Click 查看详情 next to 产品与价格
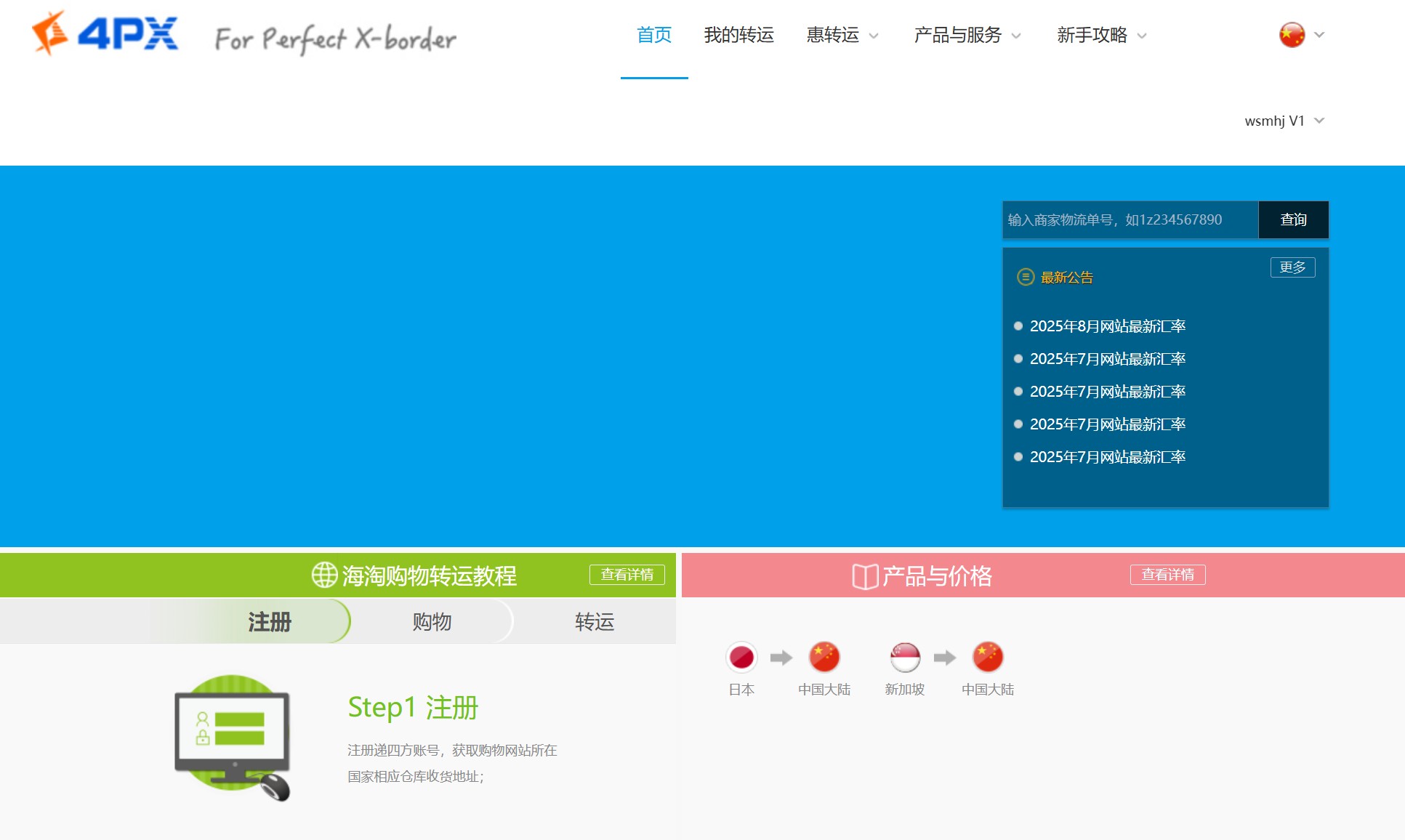 point(1167,574)
